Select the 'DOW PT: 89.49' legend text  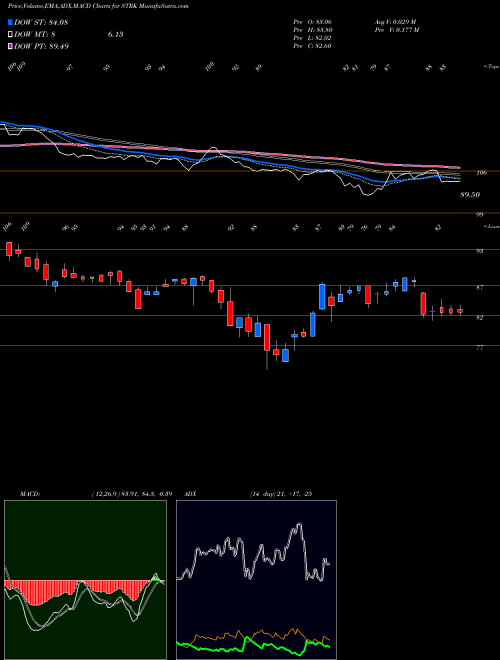[x=41, y=46]
